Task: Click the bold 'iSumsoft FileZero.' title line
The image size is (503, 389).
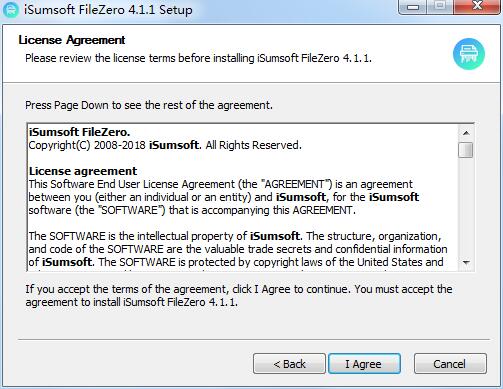Action: 79,132
